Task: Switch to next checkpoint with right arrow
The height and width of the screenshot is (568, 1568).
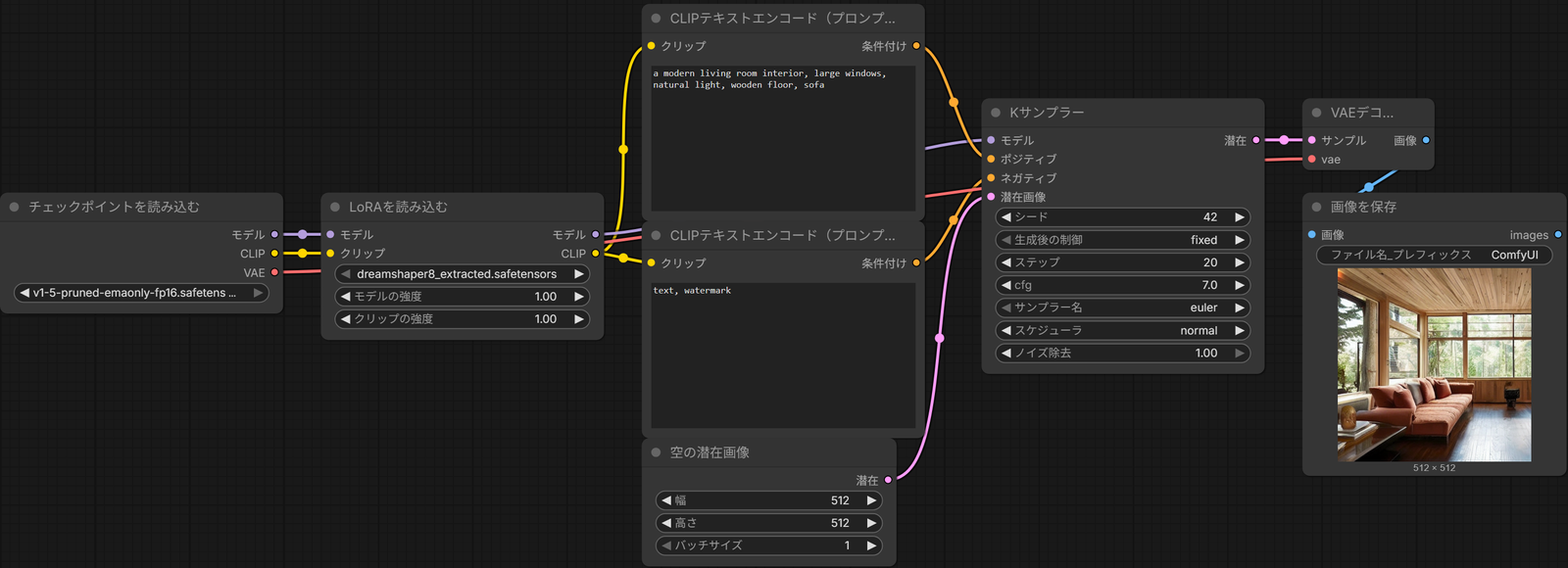Action: [x=258, y=293]
